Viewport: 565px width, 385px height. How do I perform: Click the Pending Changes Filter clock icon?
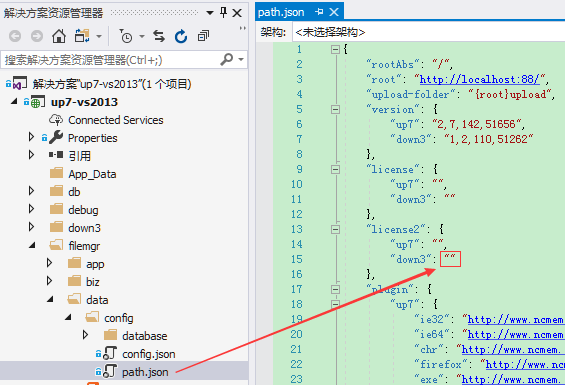click(126, 36)
